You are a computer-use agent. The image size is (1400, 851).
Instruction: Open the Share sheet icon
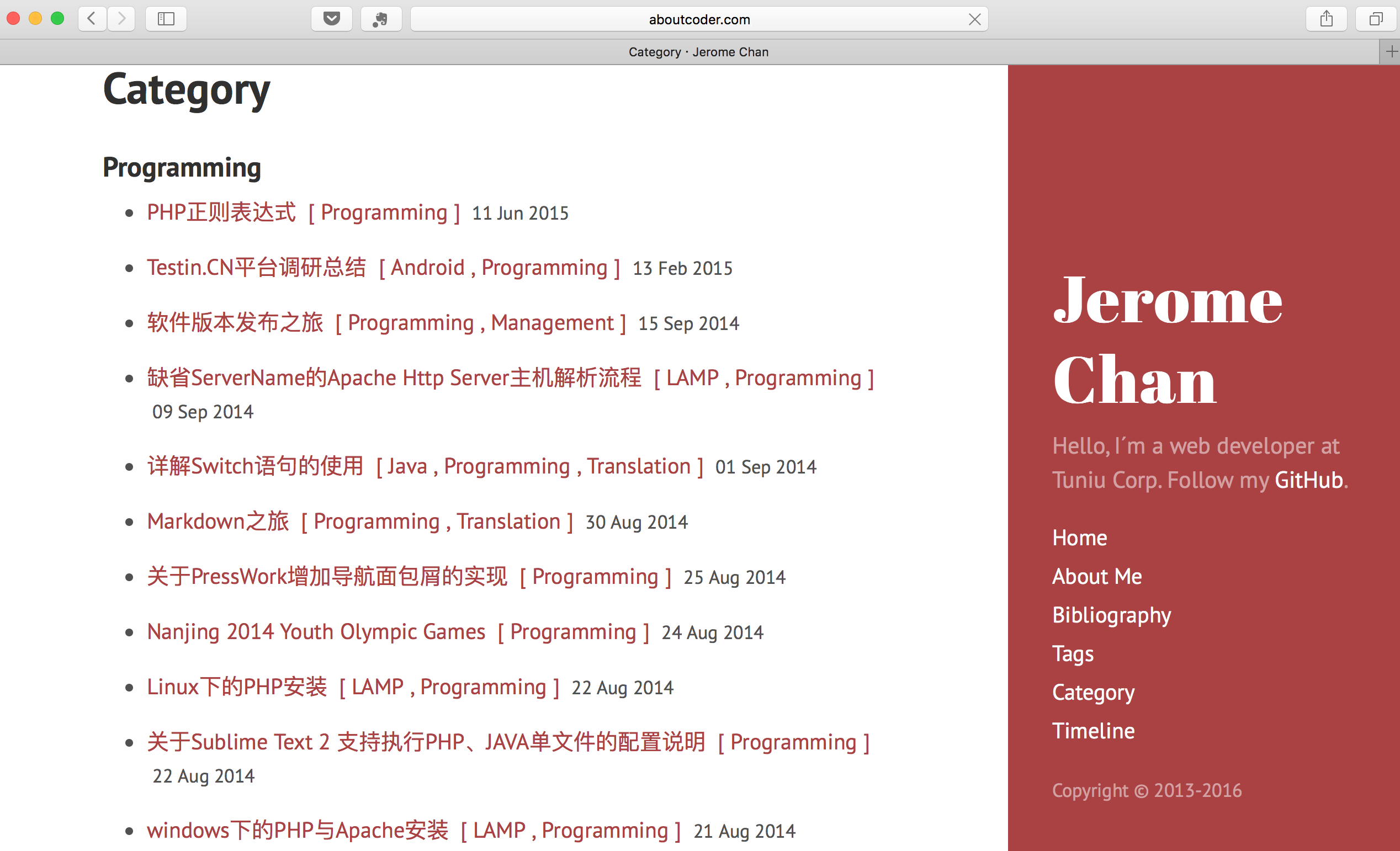click(1326, 19)
